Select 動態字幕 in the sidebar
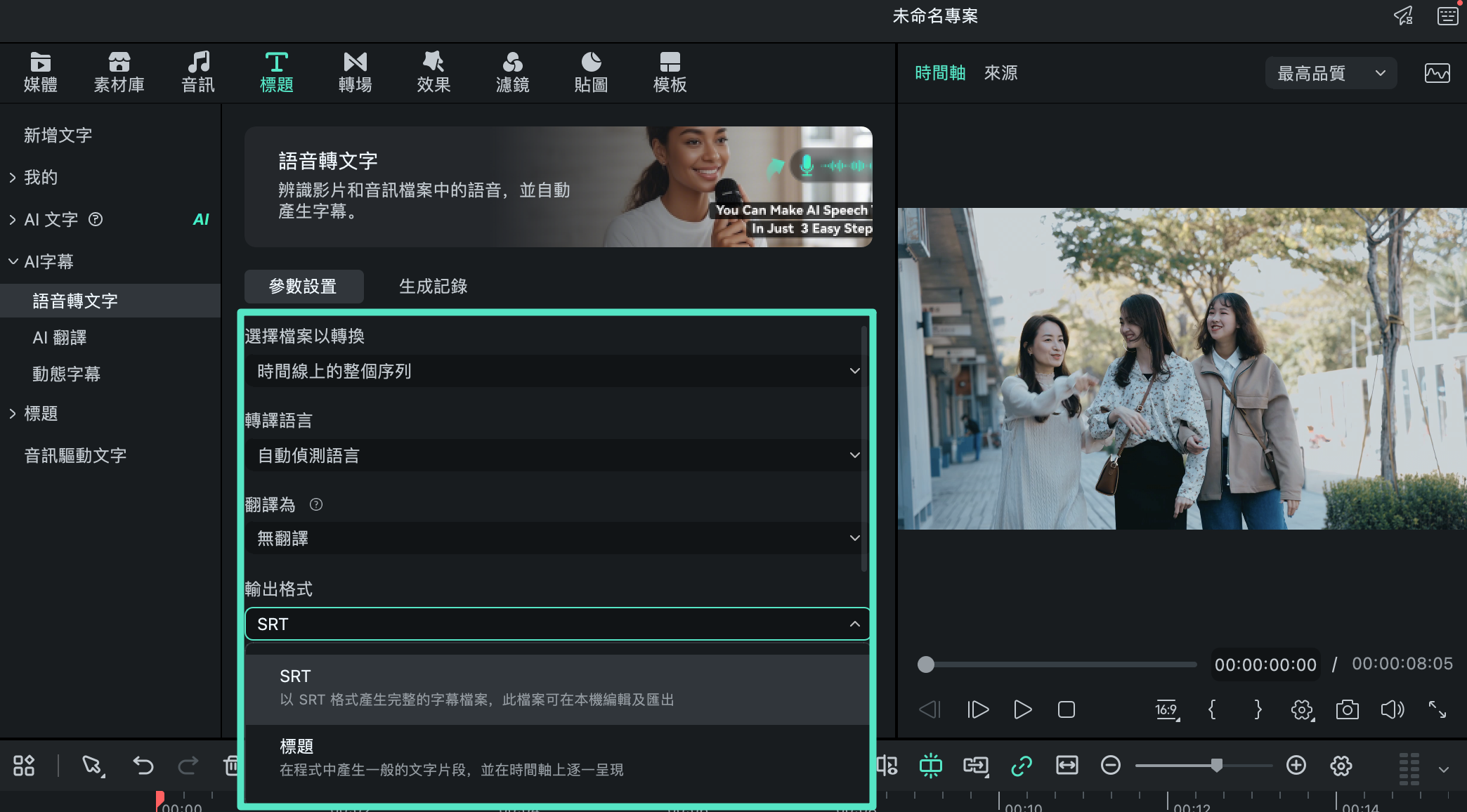This screenshot has height=812, width=1467. coord(67,374)
